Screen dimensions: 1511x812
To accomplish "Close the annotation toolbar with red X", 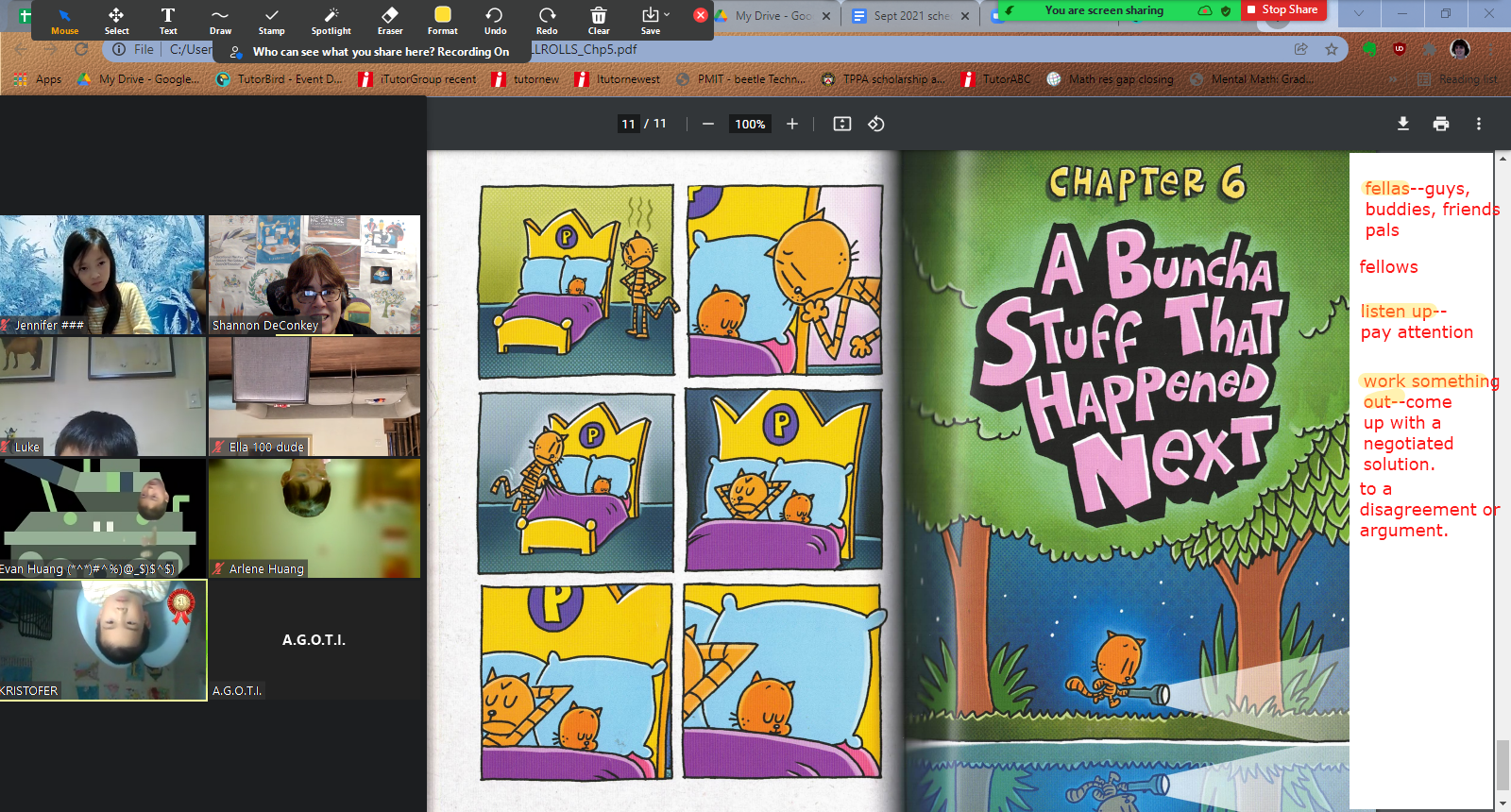I will coord(700,15).
